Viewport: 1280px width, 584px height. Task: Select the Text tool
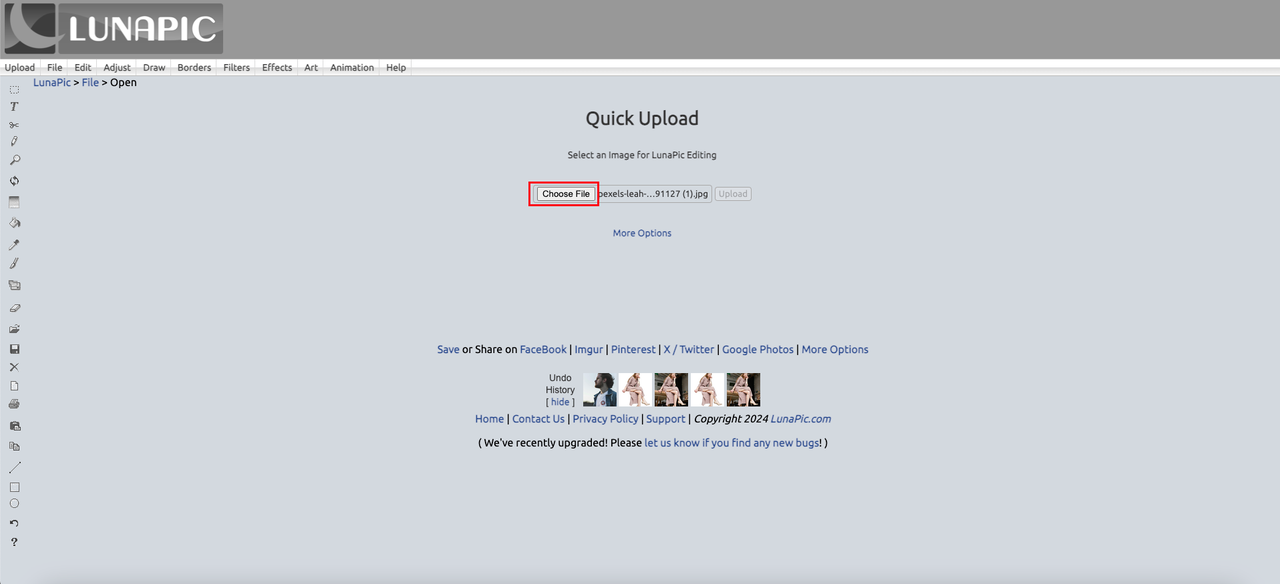coord(14,106)
